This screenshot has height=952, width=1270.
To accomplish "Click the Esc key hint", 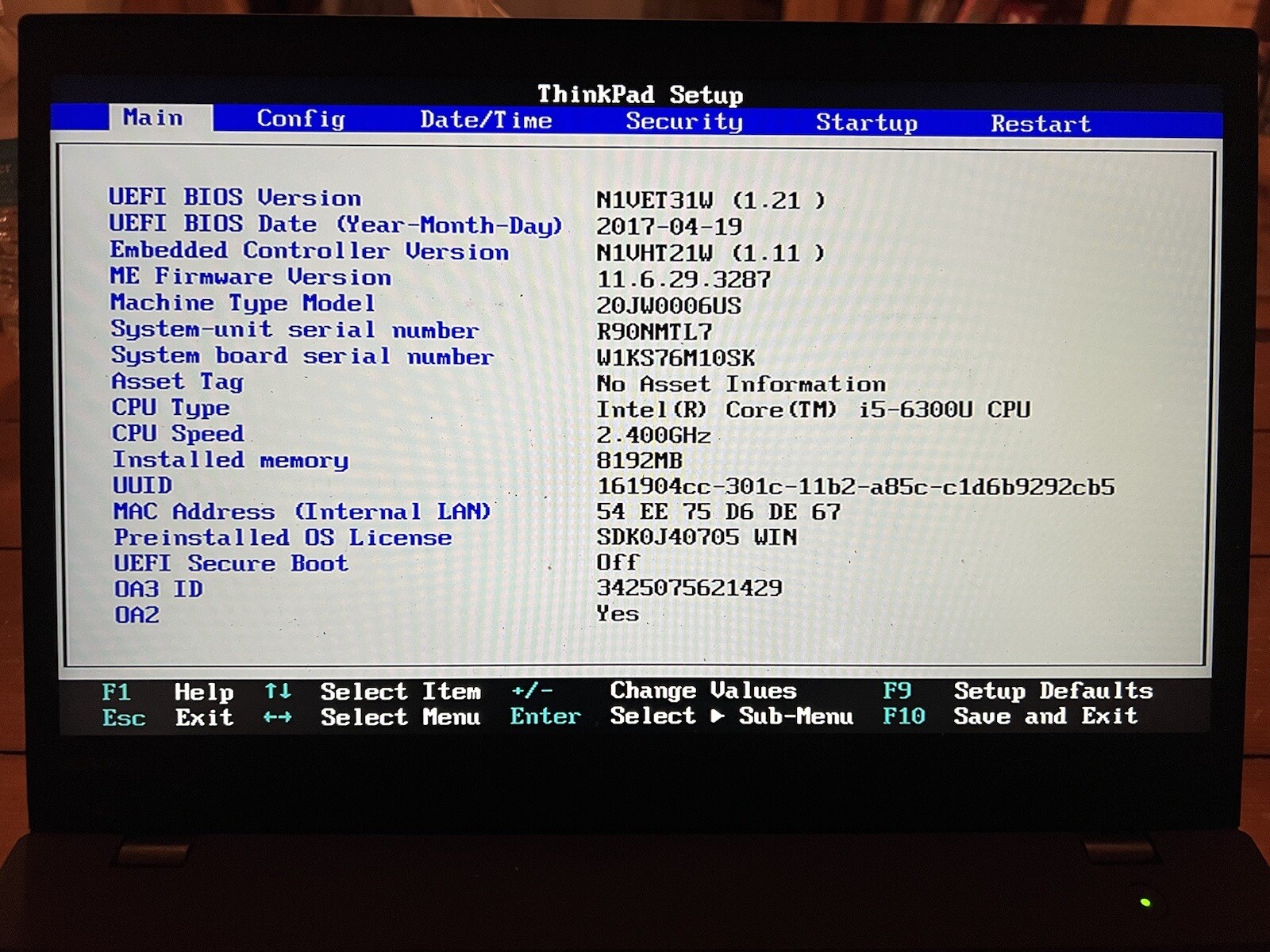I will pyautogui.click(x=124, y=718).
